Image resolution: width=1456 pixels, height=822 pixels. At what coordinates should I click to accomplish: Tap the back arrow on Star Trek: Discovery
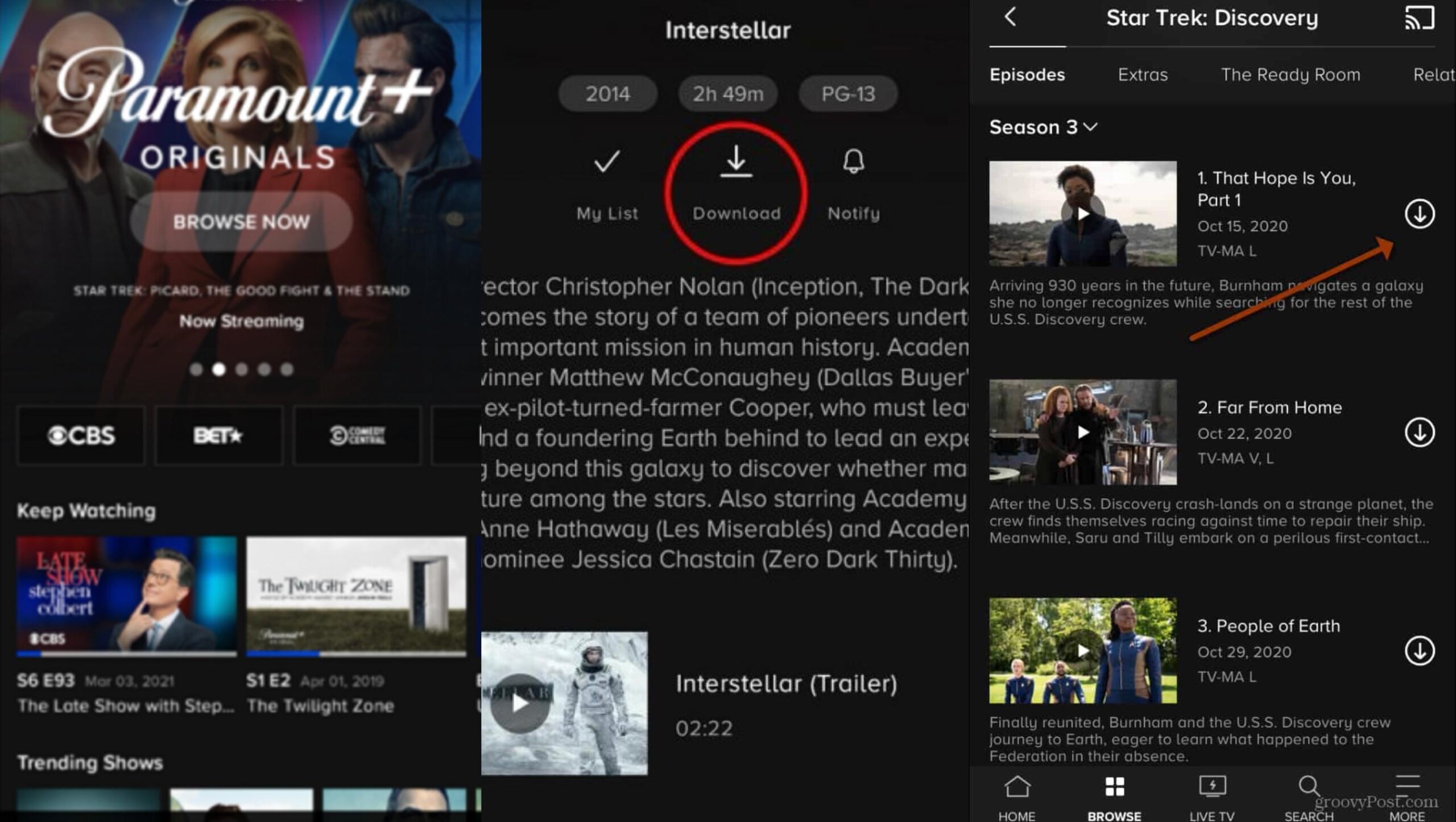tap(1010, 16)
